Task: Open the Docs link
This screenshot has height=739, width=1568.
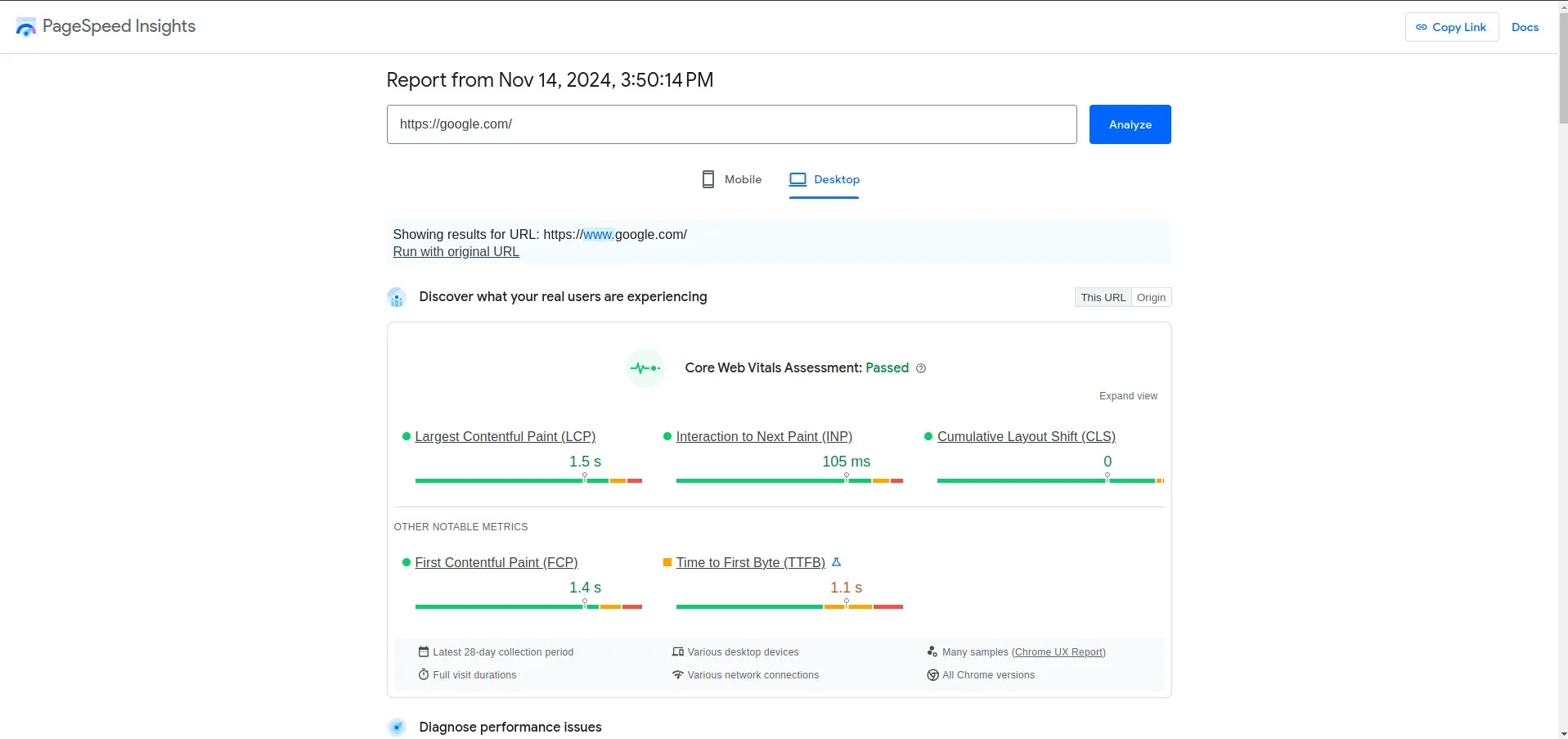Action: [x=1525, y=27]
